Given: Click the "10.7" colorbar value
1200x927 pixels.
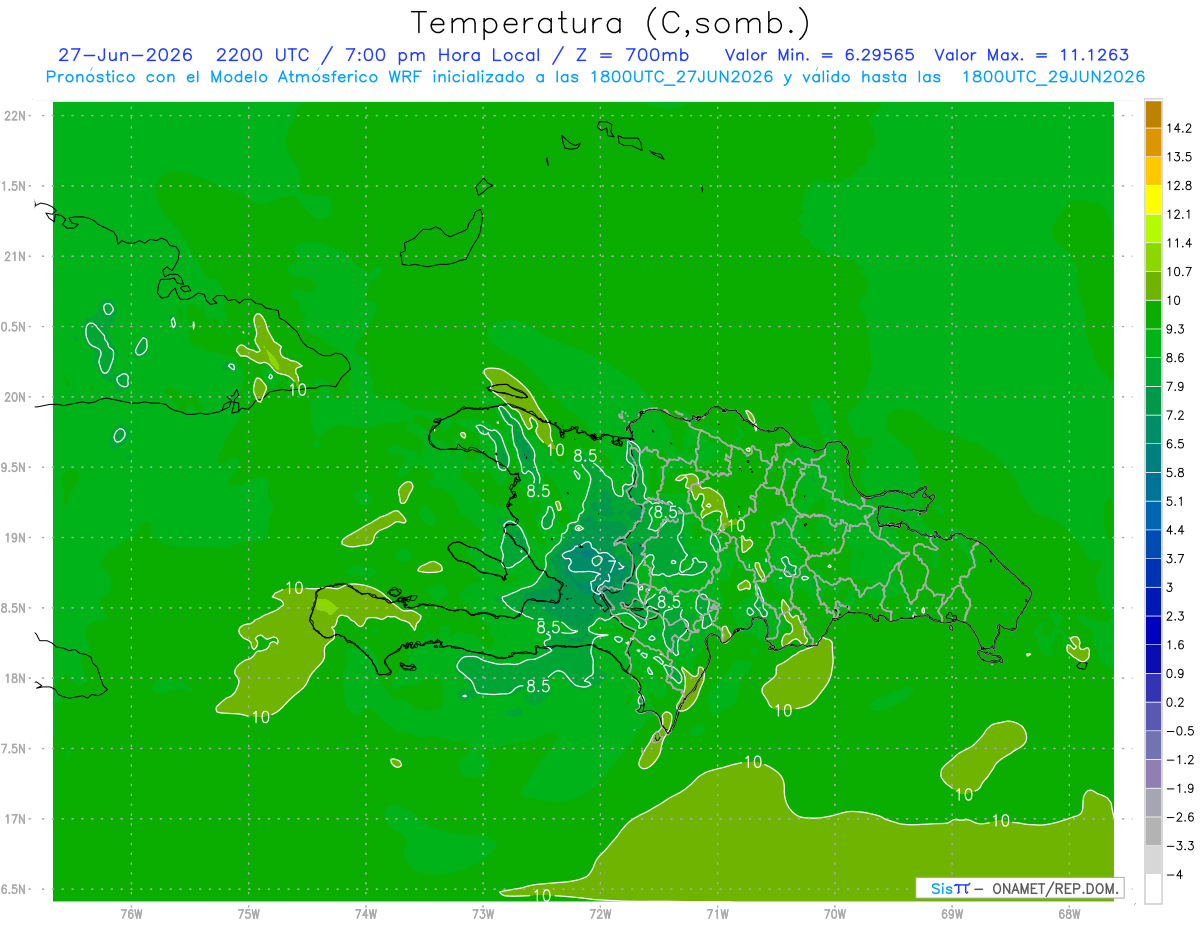Looking at the screenshot, I should click(x=1179, y=272).
